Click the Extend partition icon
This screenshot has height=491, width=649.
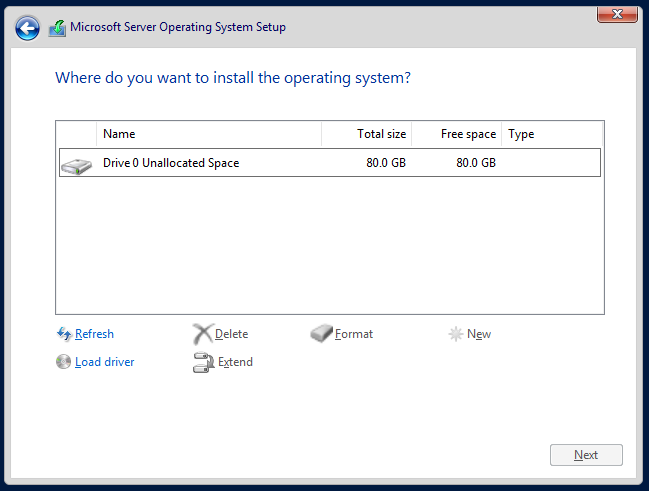pyautogui.click(x=203, y=362)
